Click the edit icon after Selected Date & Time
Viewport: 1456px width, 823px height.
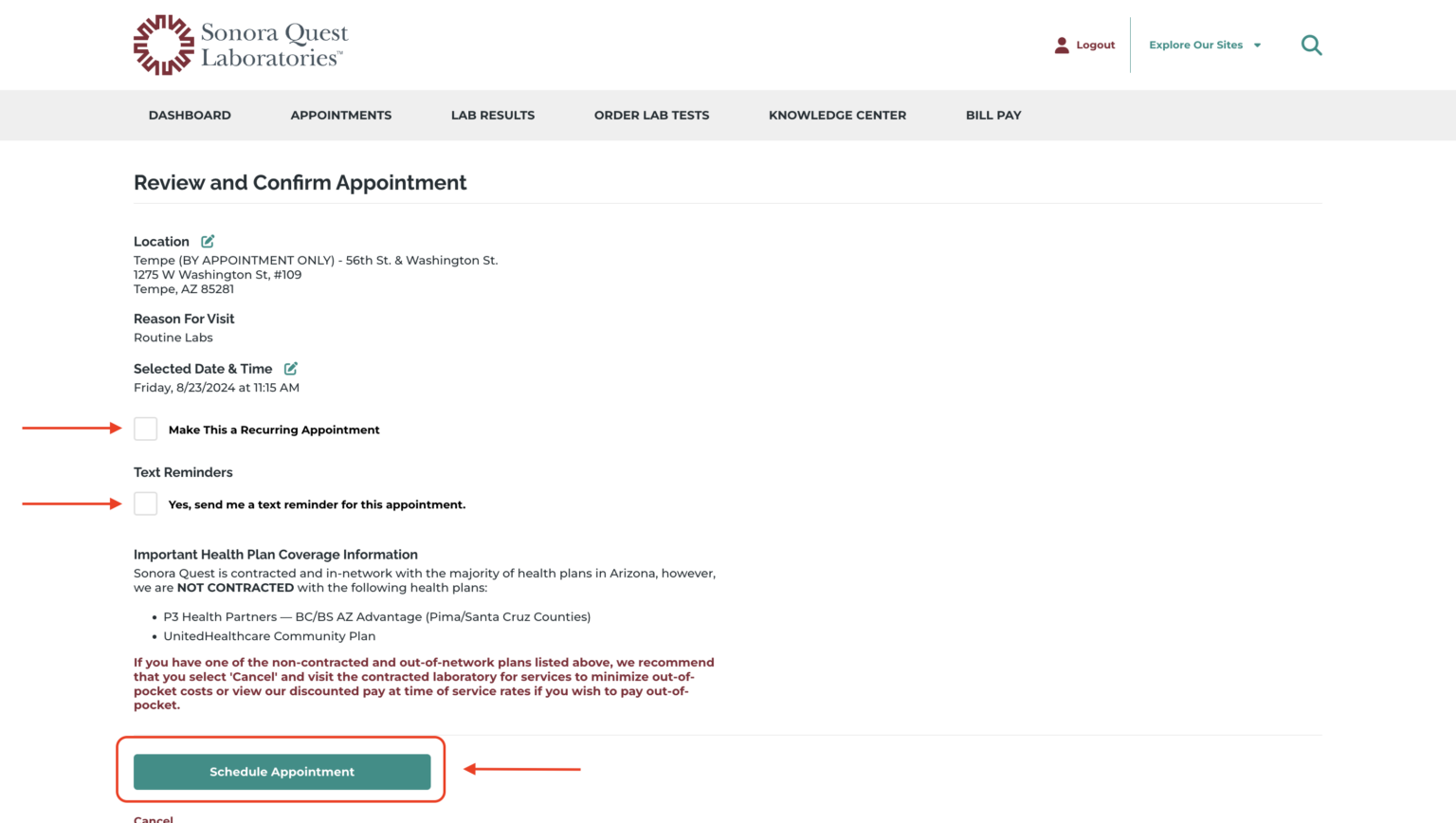290,368
